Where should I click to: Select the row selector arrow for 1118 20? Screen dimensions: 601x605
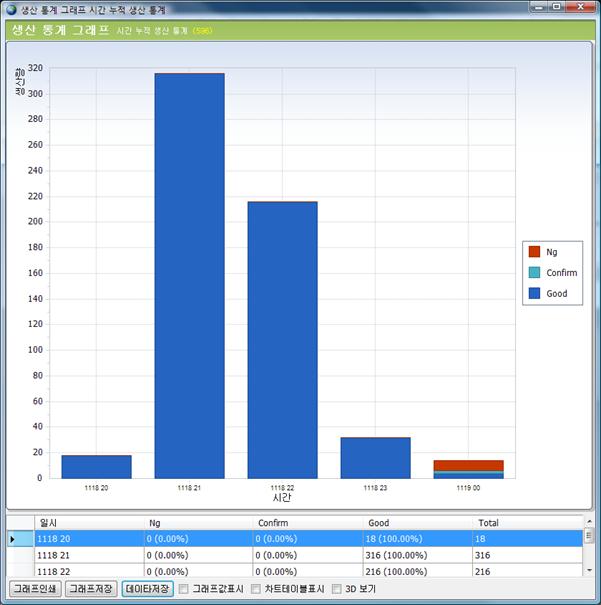click(21, 539)
